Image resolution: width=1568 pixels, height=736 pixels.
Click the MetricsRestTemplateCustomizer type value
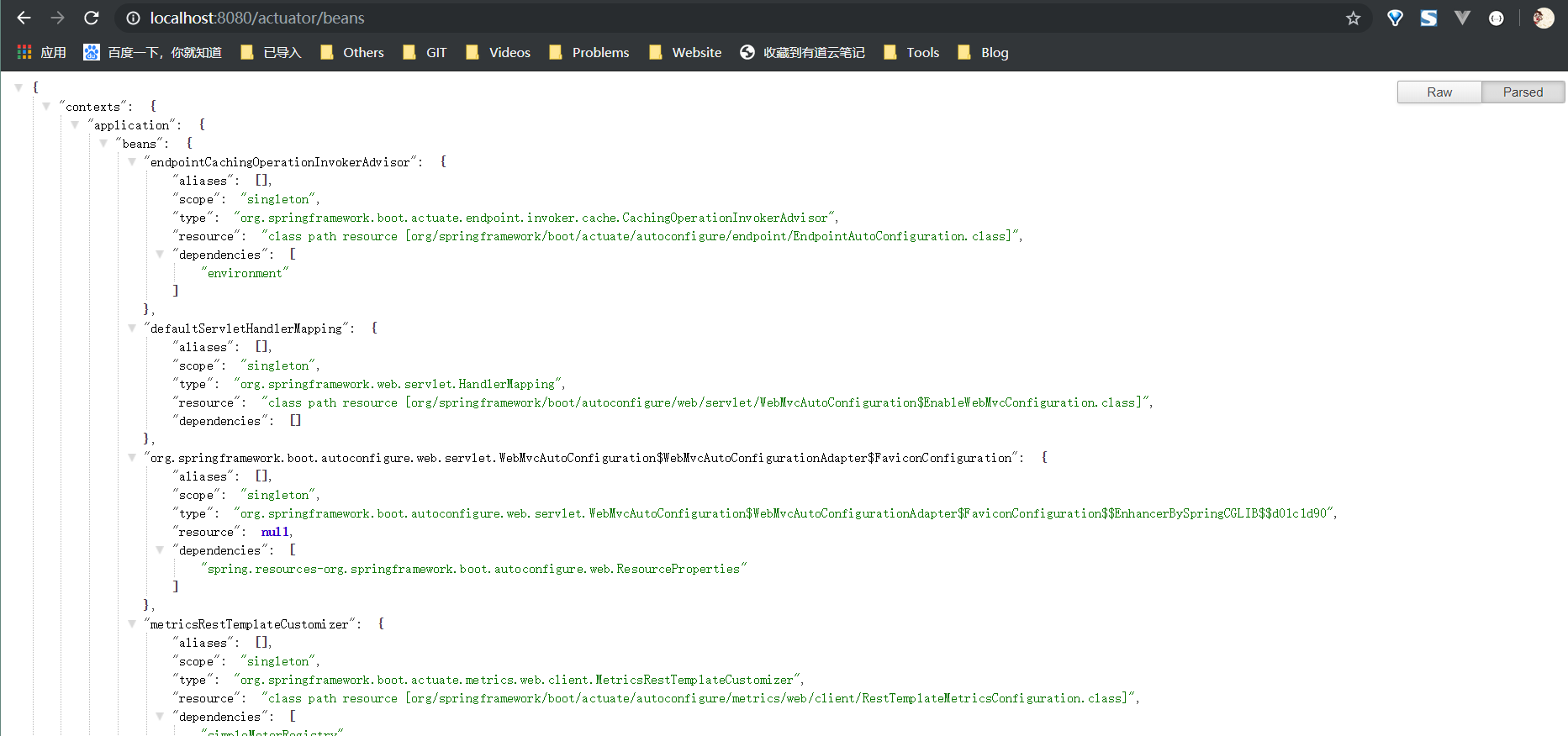click(517, 680)
